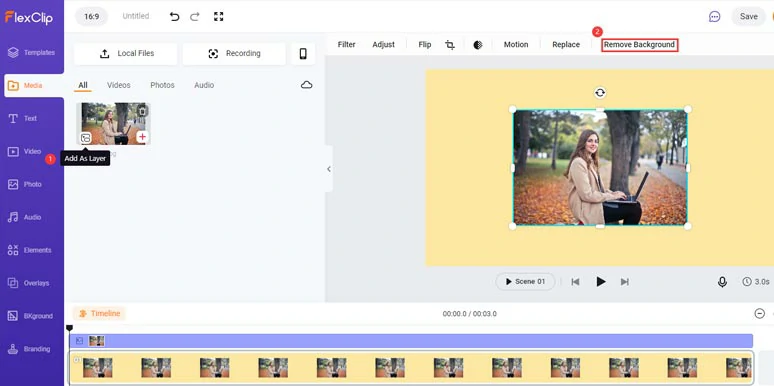Image resolution: width=774 pixels, height=386 pixels.
Task: Select the image layer track in timeline
Action: 411,341
